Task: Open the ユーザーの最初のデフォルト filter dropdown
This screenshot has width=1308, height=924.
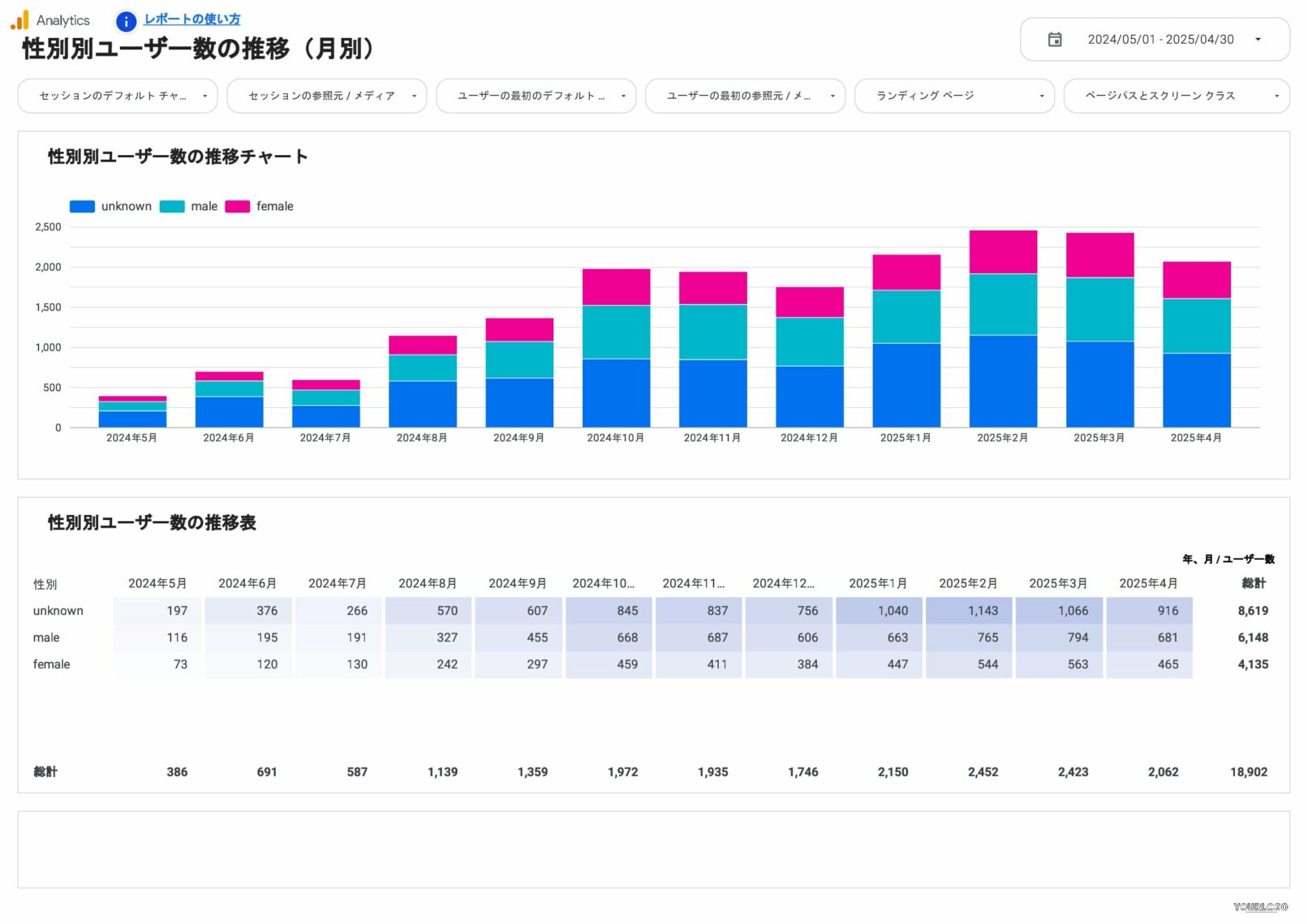Action: coord(536,96)
